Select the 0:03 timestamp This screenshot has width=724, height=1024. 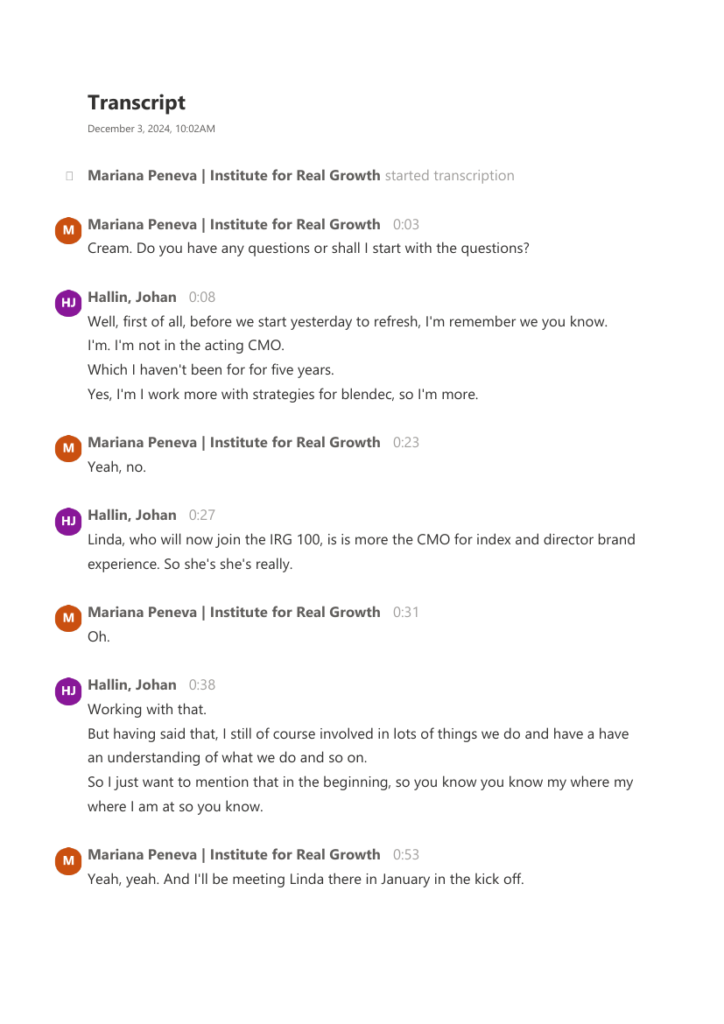pos(406,225)
